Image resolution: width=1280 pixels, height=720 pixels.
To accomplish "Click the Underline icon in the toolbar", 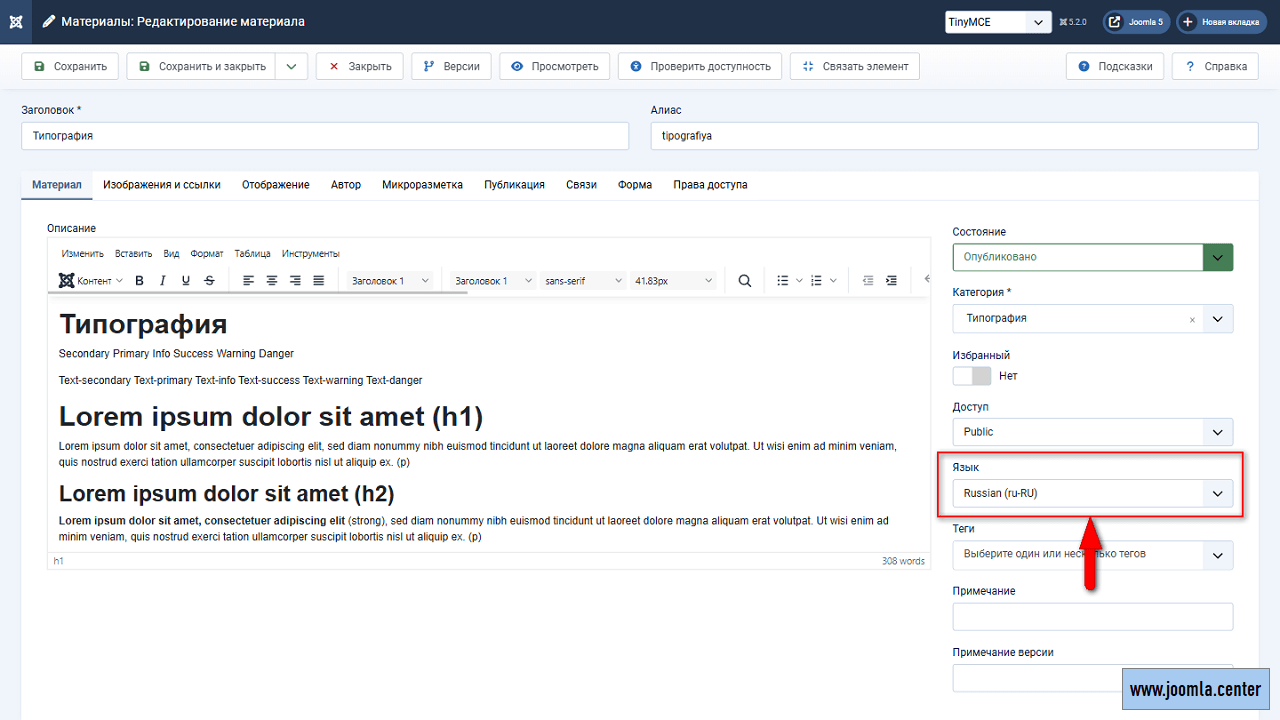I will [x=186, y=281].
